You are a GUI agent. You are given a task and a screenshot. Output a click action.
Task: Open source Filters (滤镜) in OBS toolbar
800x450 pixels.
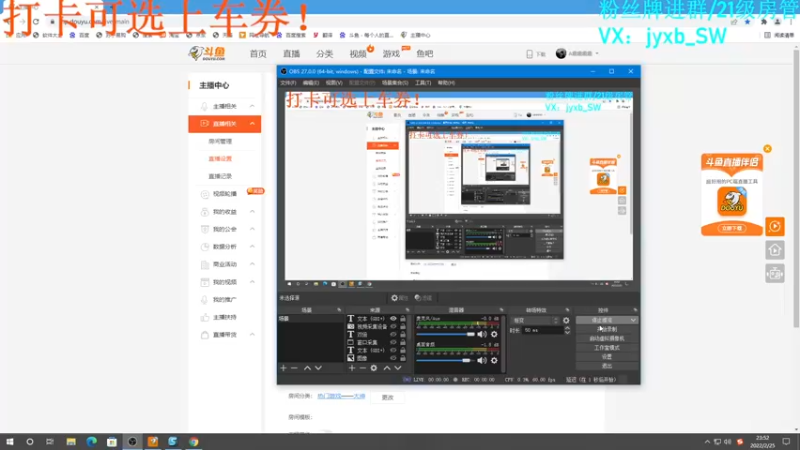point(423,298)
